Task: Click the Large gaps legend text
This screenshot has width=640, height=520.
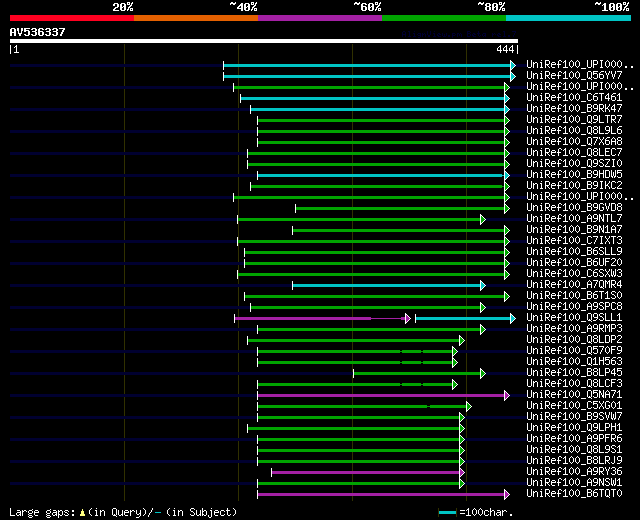Action: point(42,512)
